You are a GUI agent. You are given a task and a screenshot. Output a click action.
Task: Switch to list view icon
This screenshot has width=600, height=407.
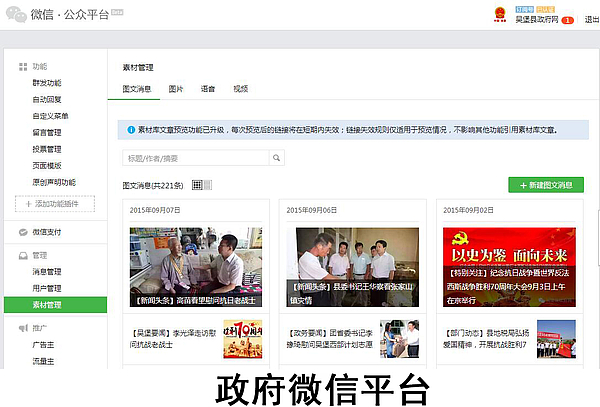(207, 185)
